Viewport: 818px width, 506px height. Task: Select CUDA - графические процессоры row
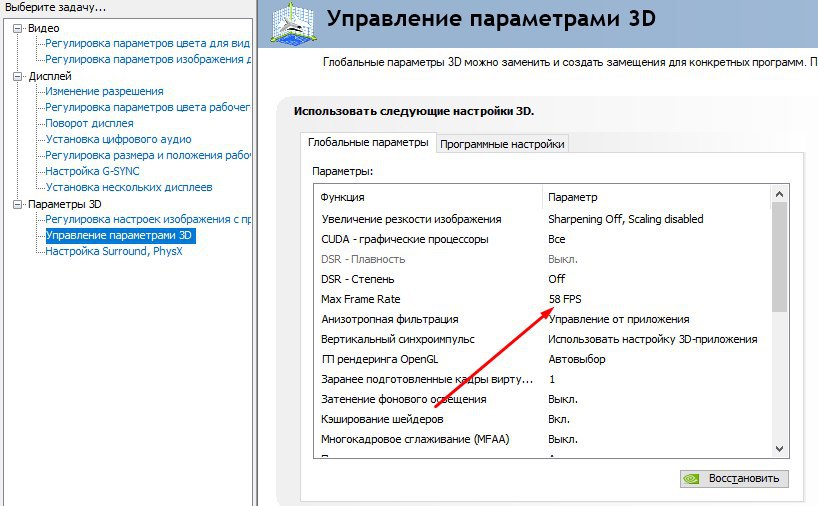point(543,239)
